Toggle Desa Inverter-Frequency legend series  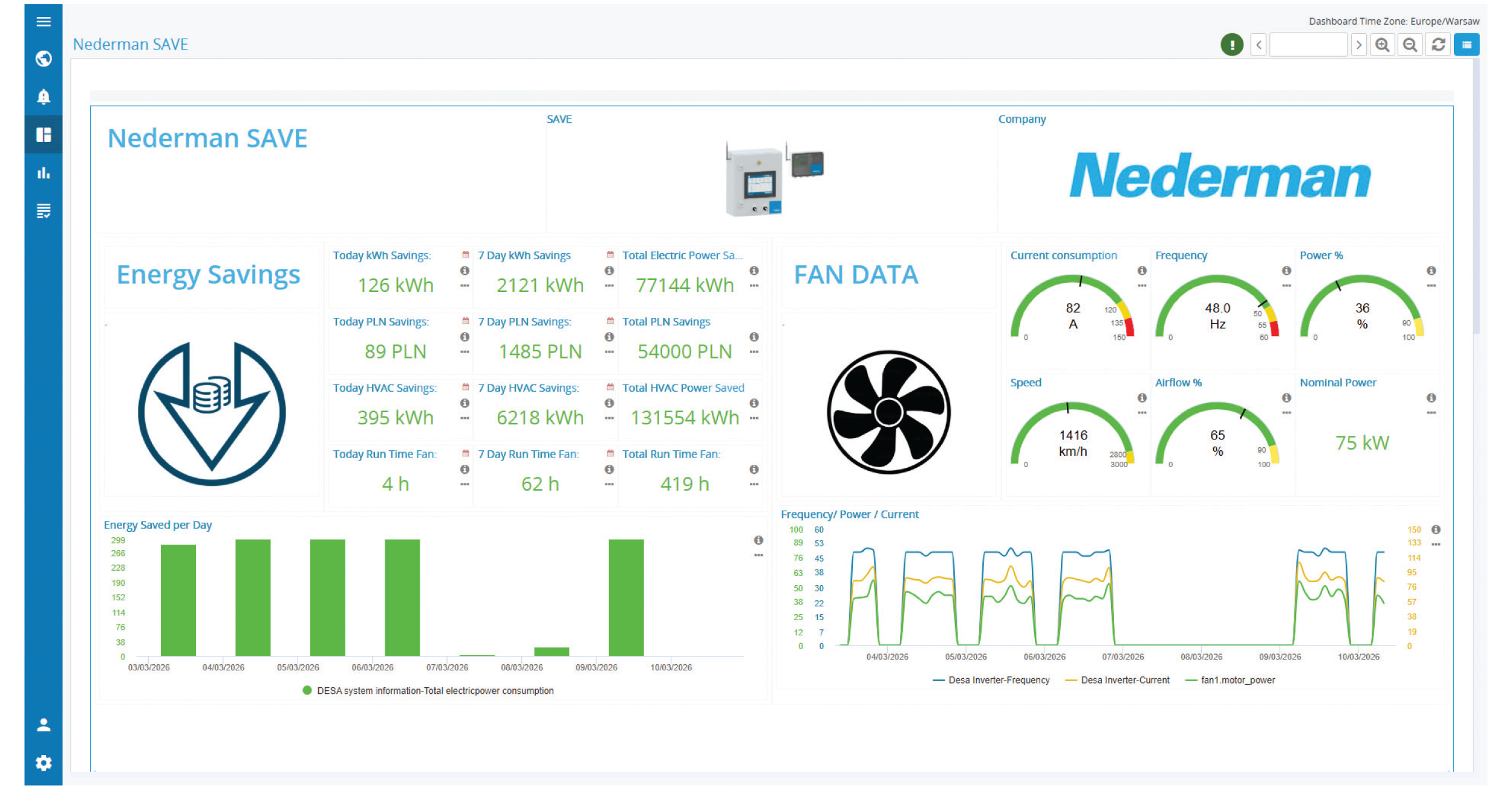click(x=991, y=681)
